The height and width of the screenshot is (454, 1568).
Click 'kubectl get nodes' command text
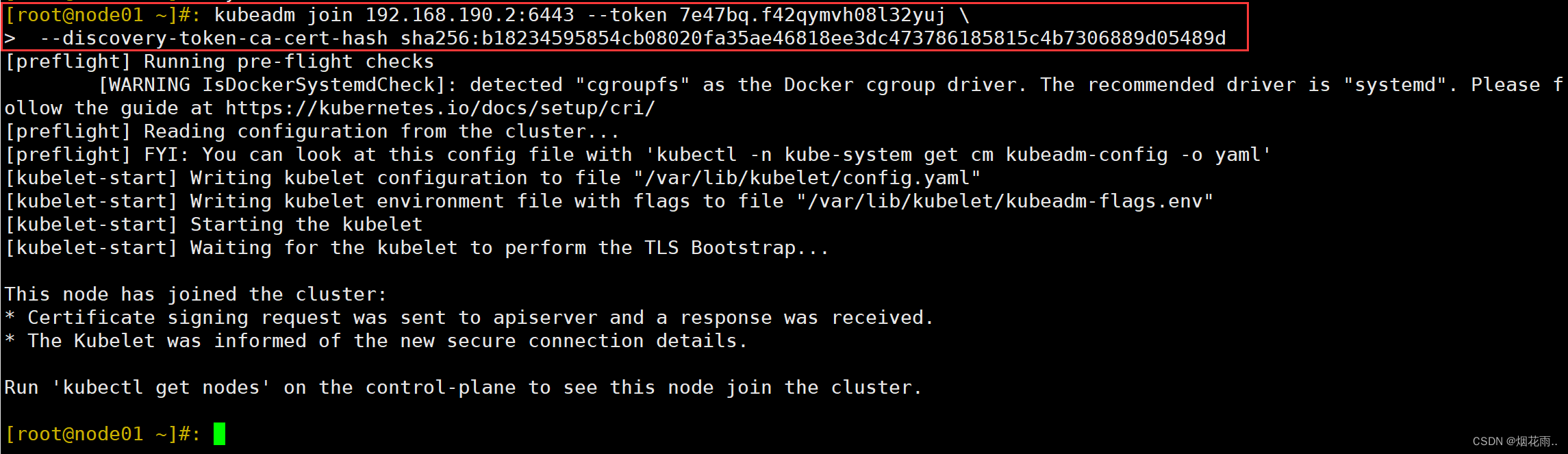coord(161,388)
